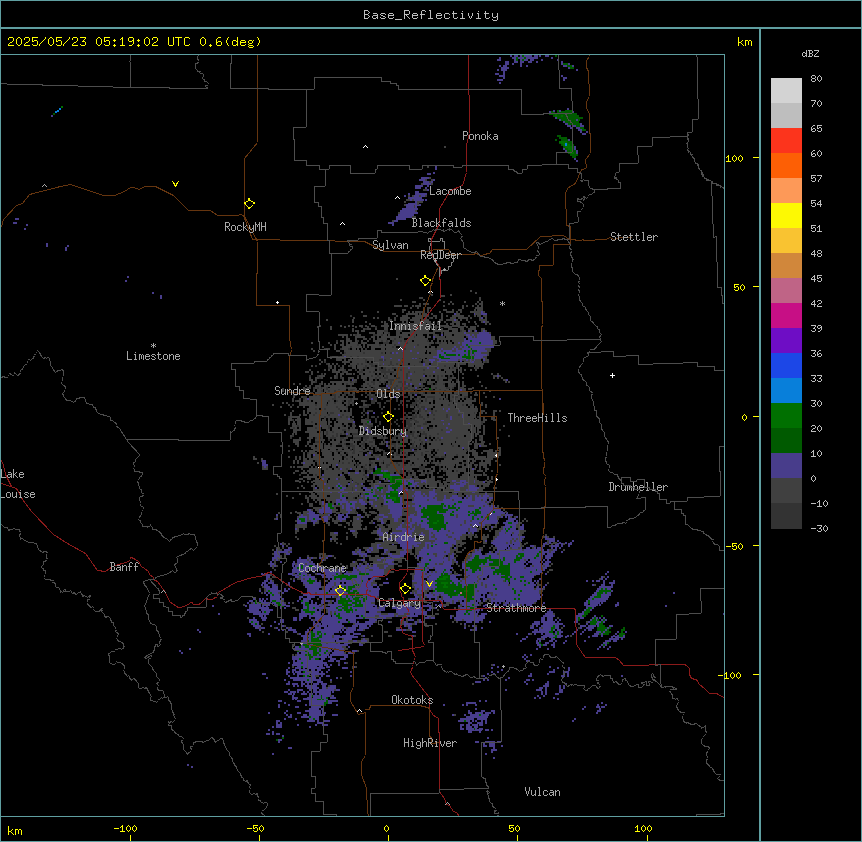Click the 80 value in the dBZ legend
This screenshot has width=862, height=842.
coord(816,79)
